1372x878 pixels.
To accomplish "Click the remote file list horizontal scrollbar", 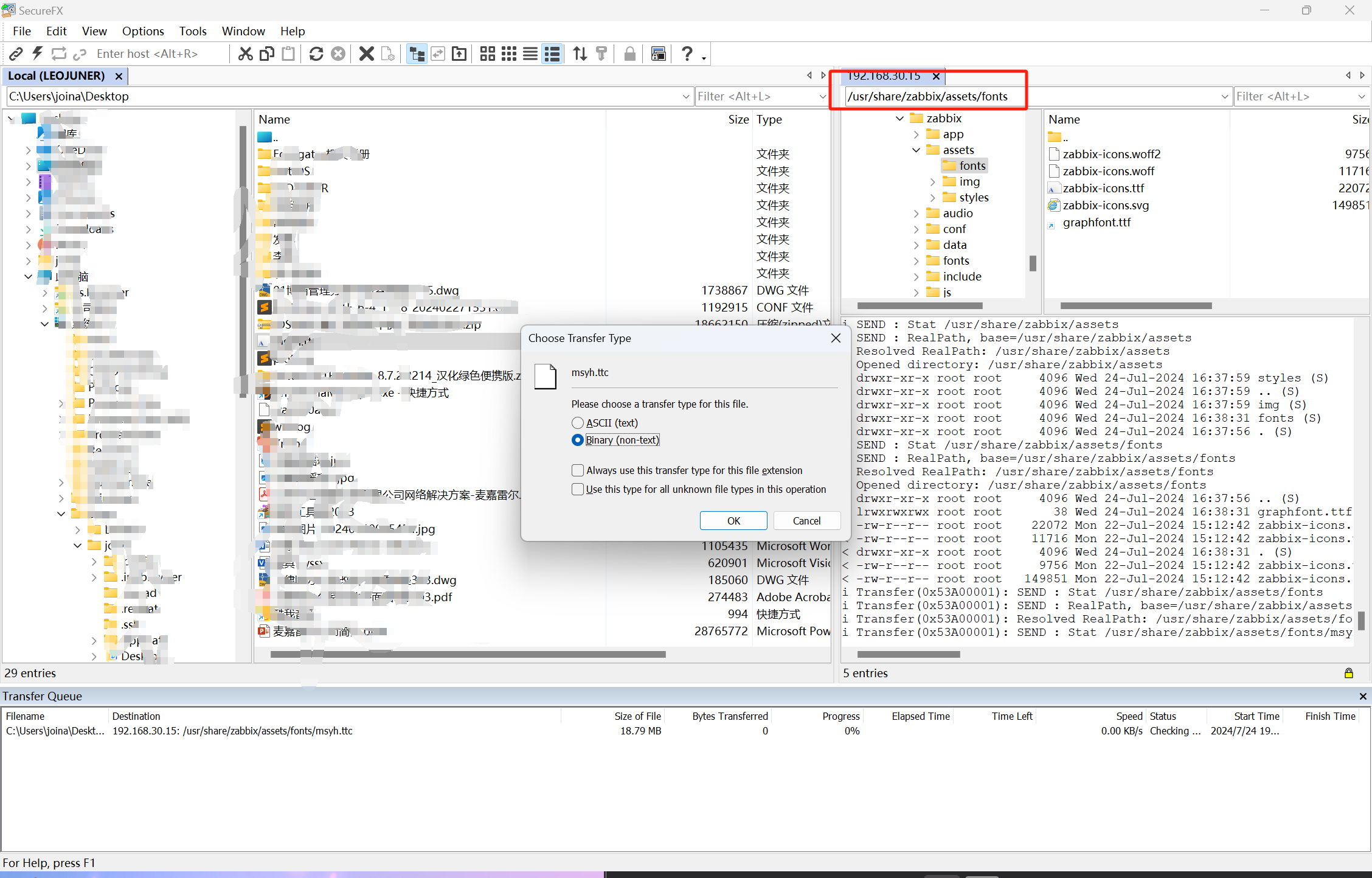I will tap(1136, 306).
